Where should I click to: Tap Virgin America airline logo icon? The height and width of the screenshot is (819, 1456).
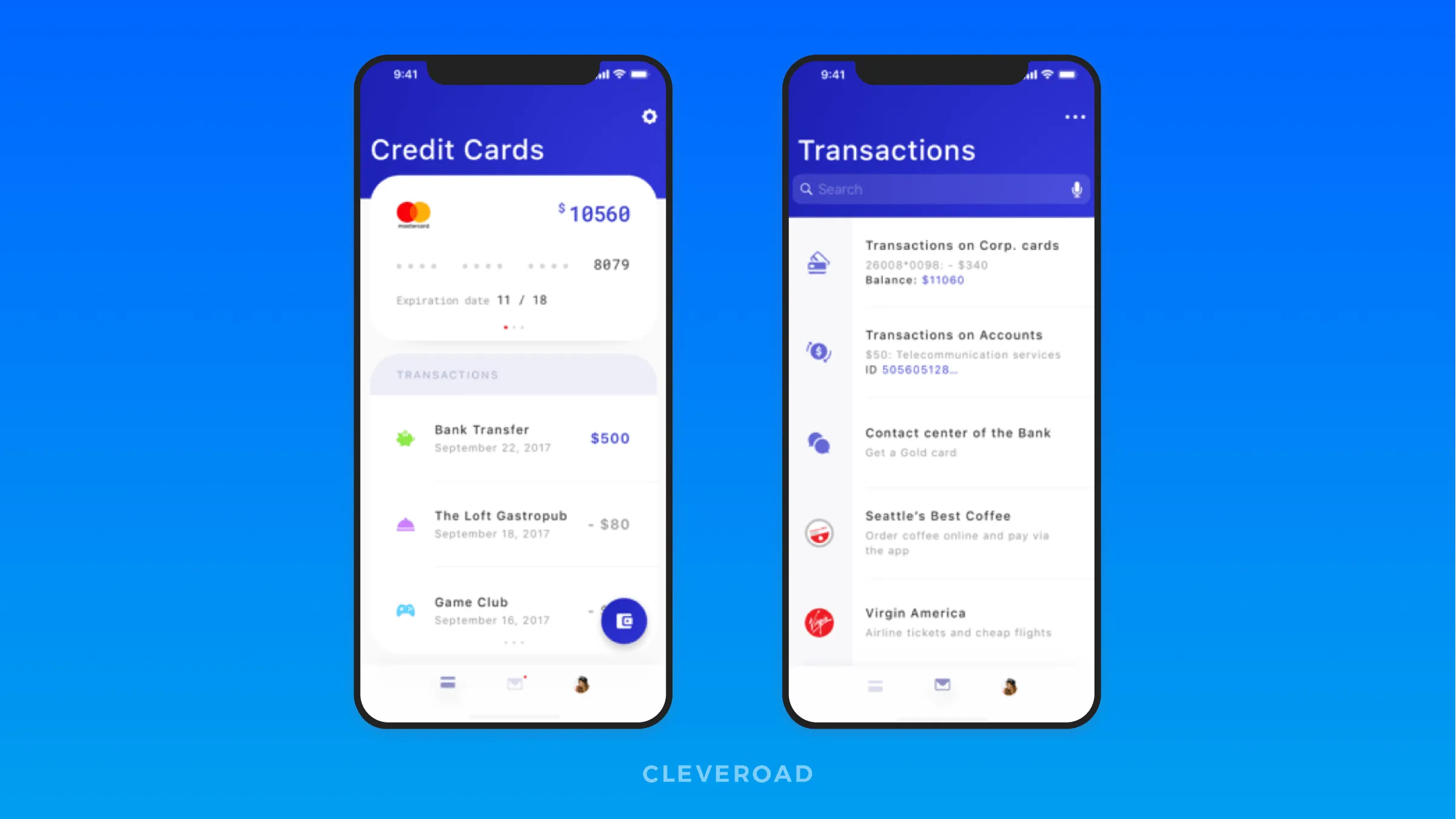tap(821, 622)
